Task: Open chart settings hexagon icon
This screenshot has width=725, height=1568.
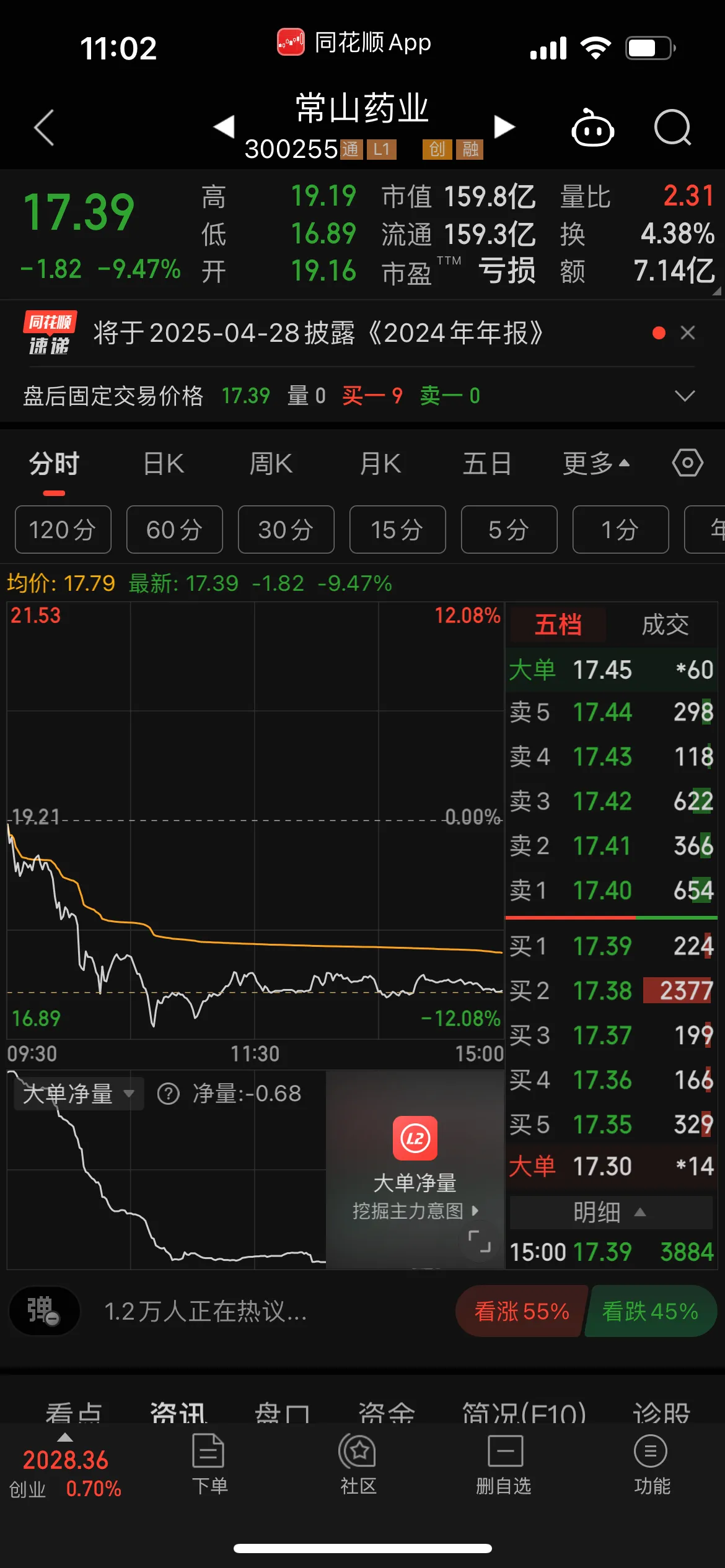Action: click(688, 463)
